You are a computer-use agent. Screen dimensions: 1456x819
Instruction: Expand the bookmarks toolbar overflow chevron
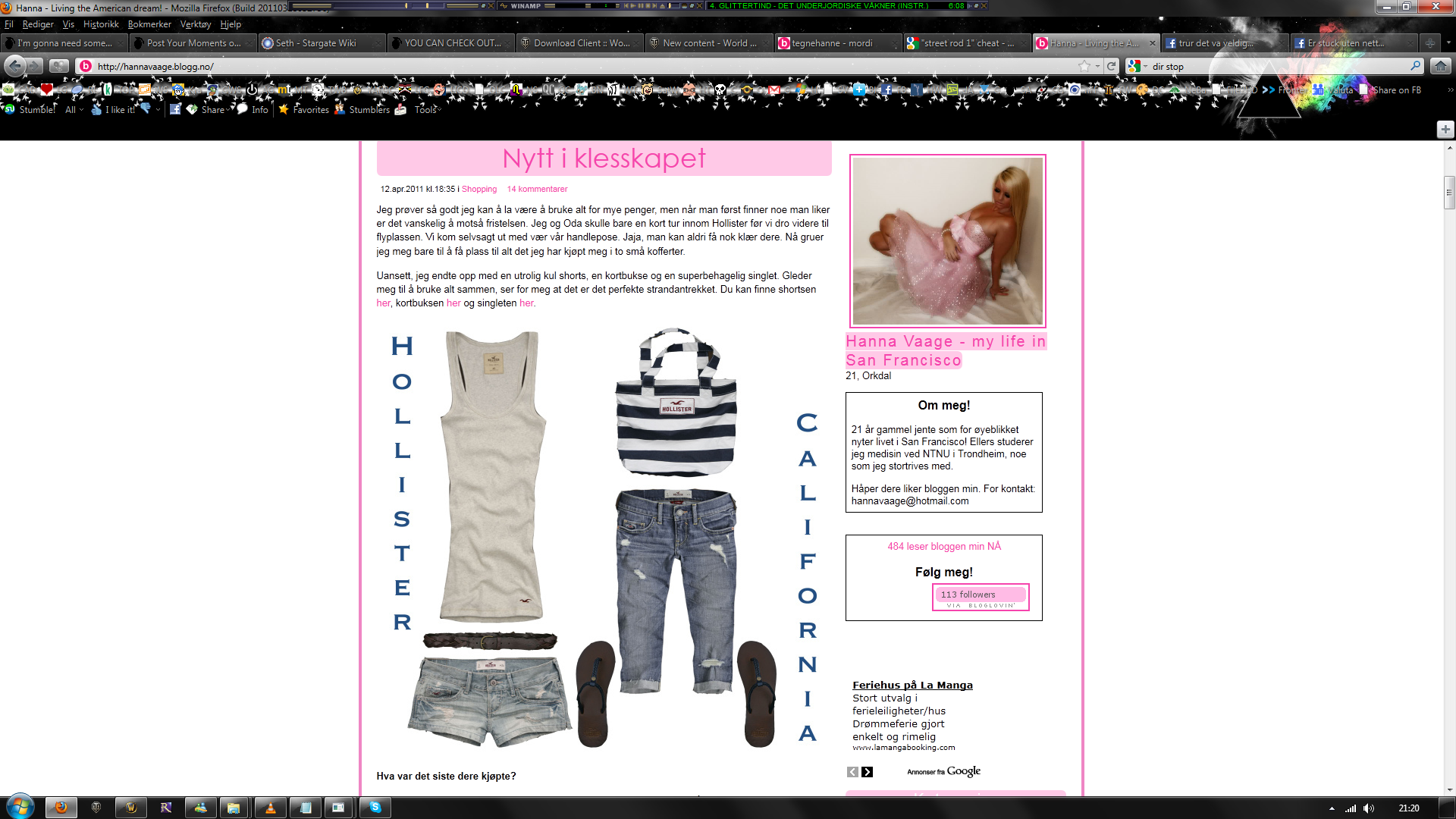pyautogui.click(x=1450, y=89)
